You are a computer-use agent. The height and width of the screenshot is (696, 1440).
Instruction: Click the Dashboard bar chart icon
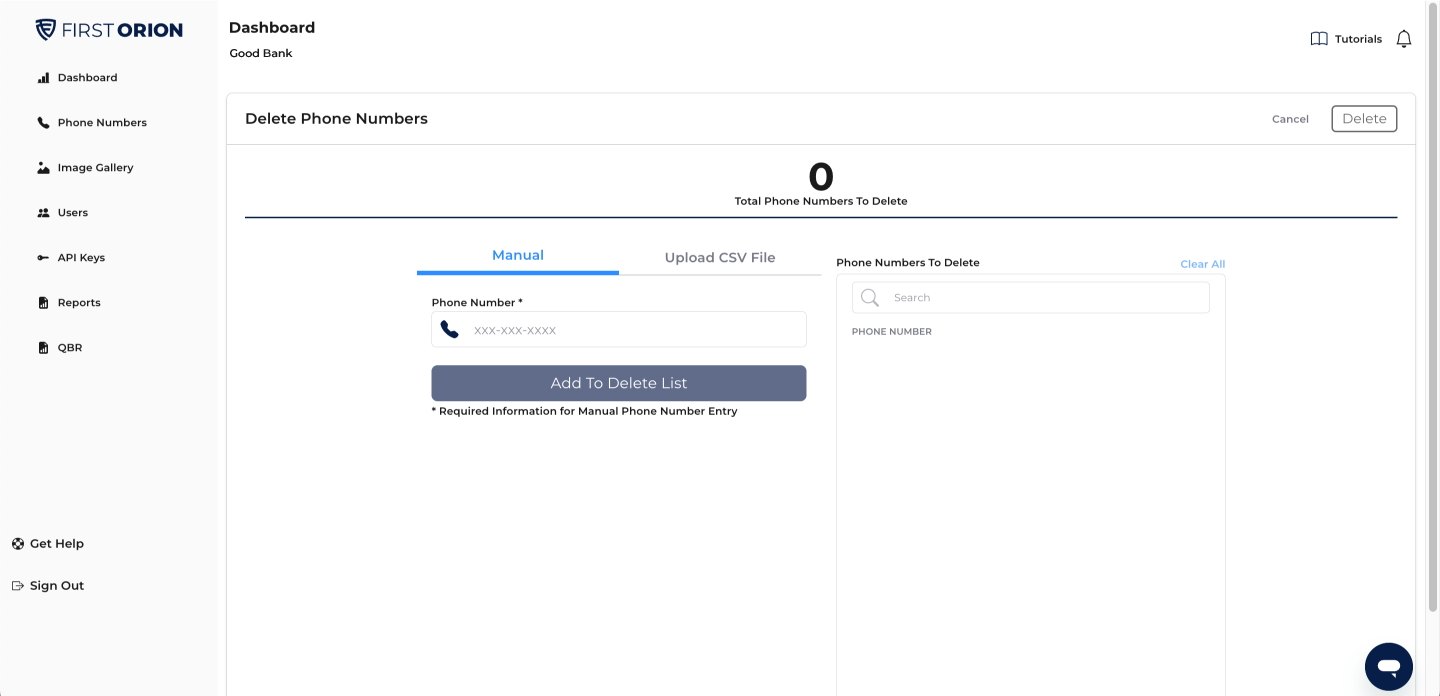[x=43, y=78]
